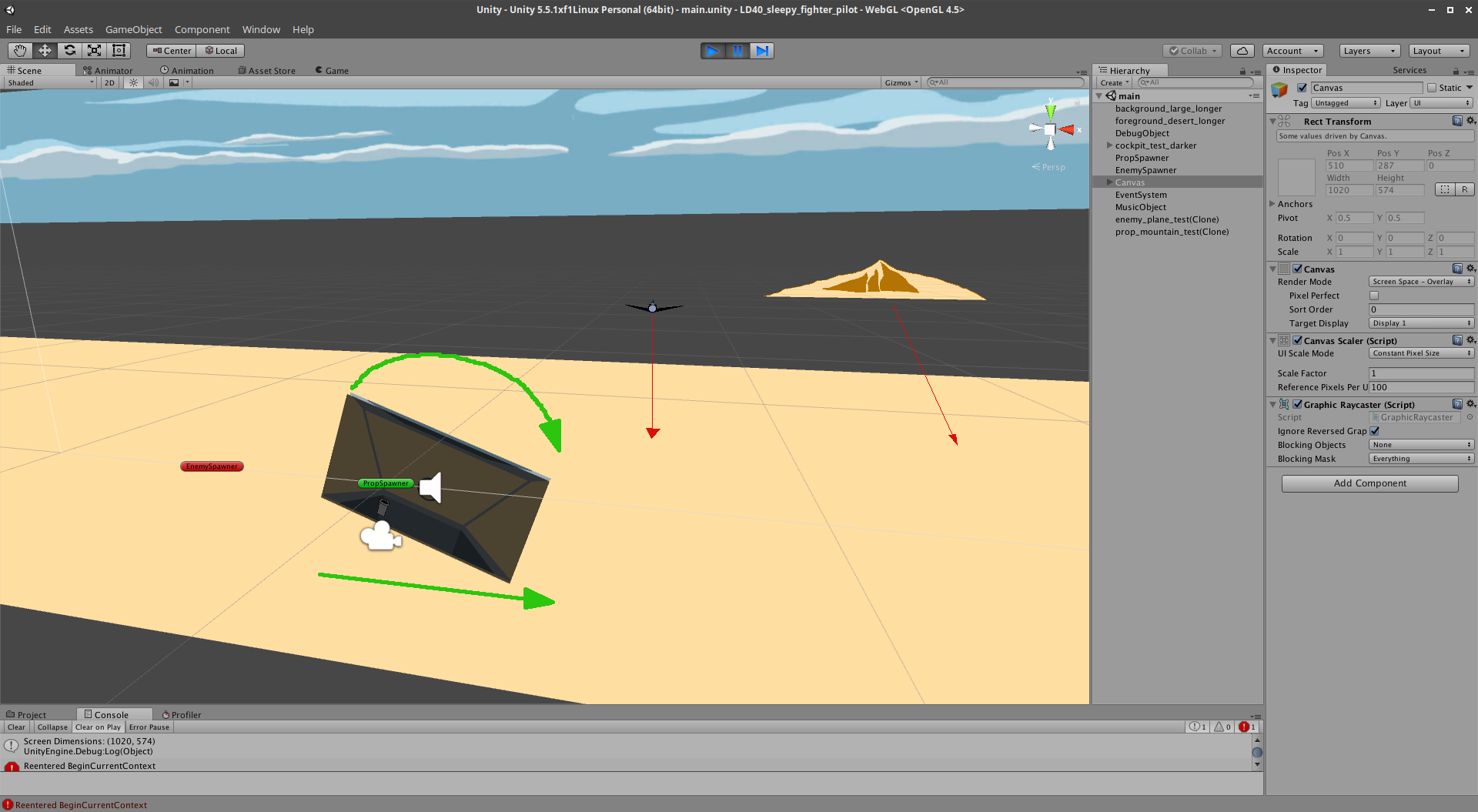Click the anchor presets box
The image size is (1478, 812).
coord(1296,177)
